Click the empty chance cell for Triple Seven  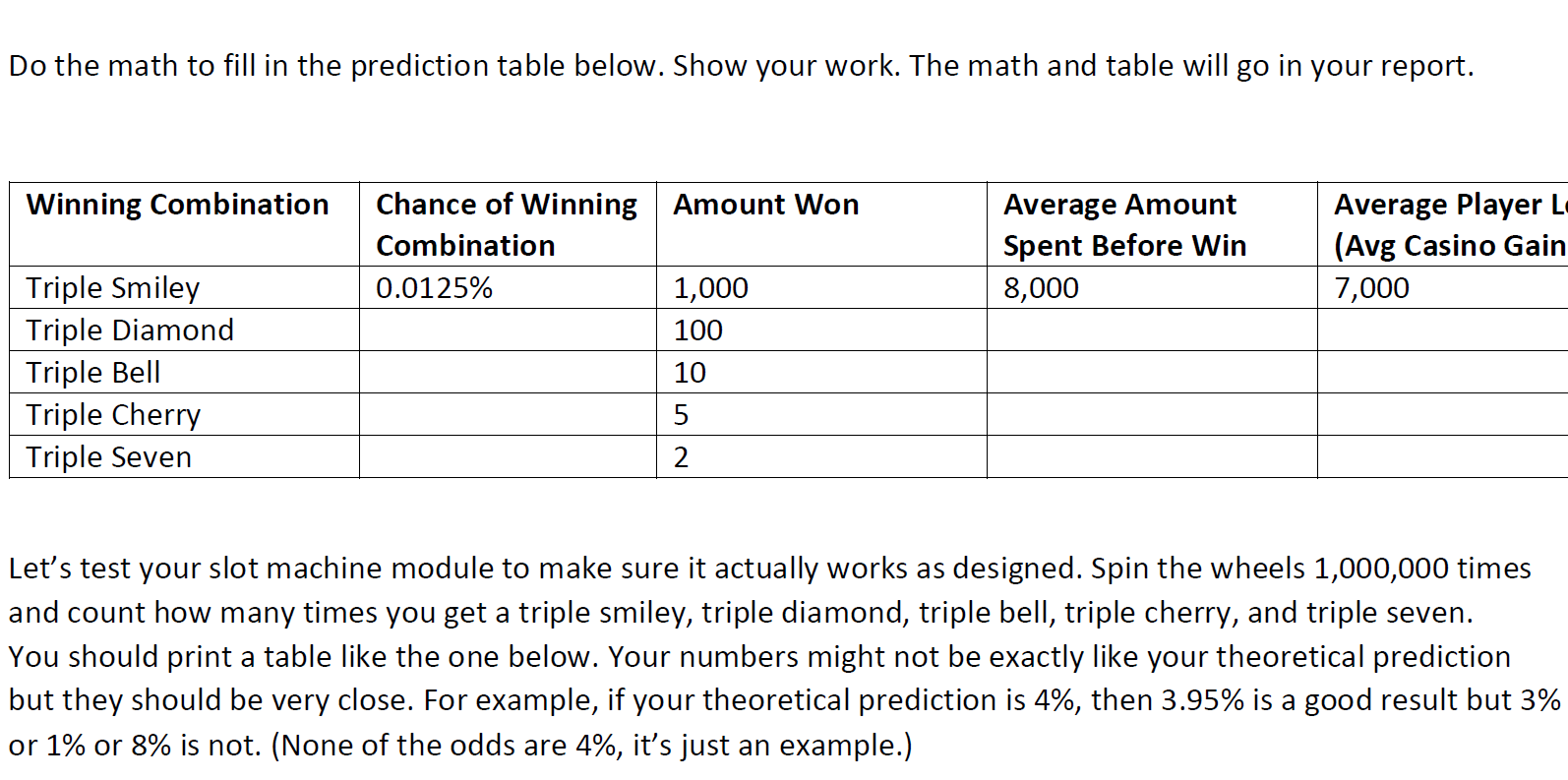point(508,456)
